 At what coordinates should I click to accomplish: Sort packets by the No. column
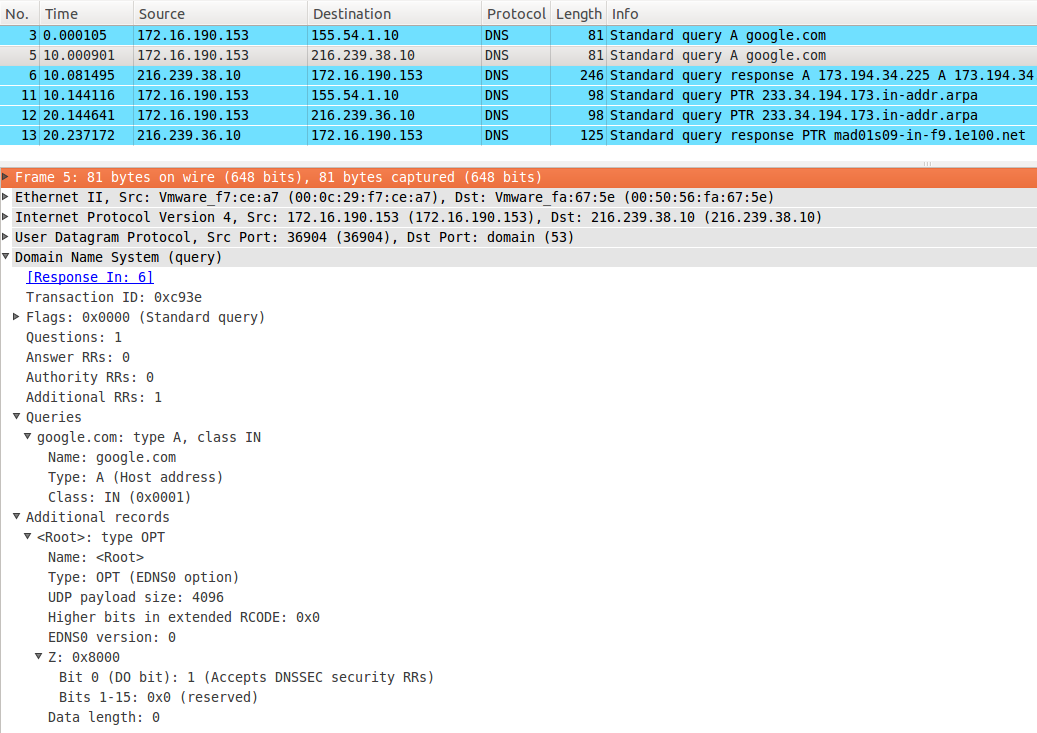20,14
